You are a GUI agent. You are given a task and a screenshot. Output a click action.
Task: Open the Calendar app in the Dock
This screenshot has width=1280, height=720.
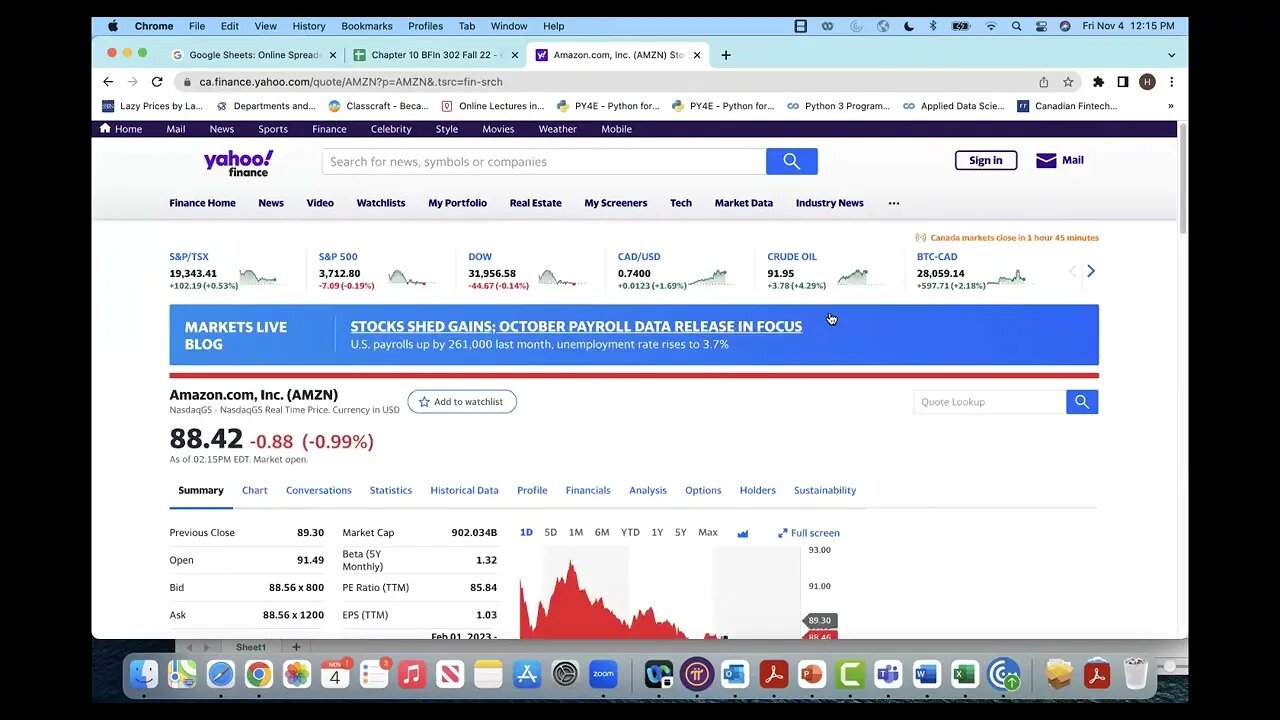335,675
